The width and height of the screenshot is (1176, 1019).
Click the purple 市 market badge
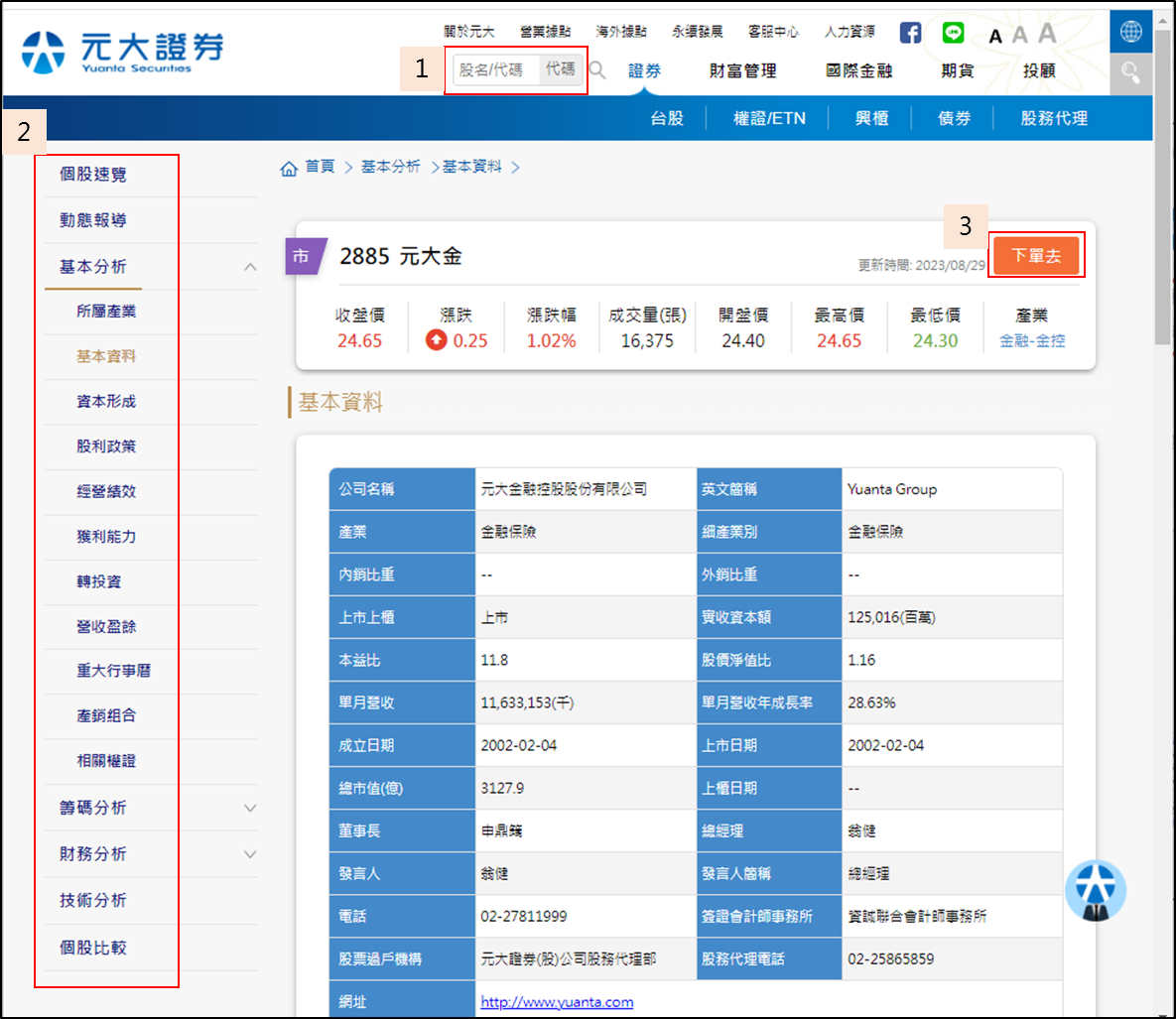306,256
